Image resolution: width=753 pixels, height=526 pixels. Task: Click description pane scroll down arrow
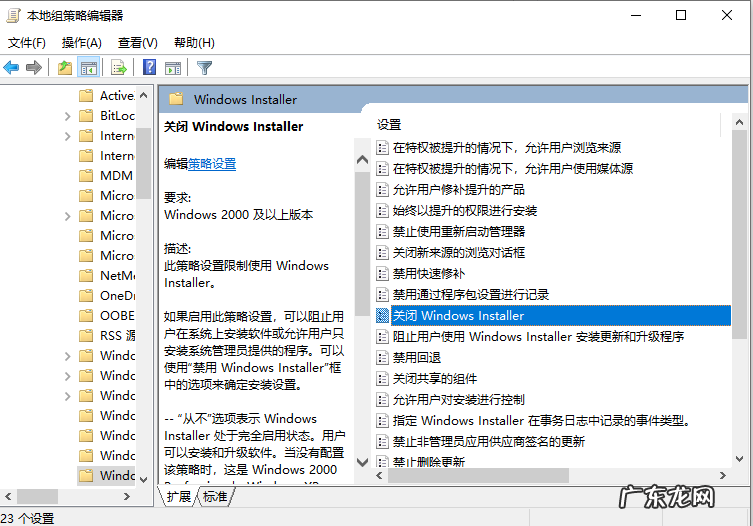coord(363,462)
